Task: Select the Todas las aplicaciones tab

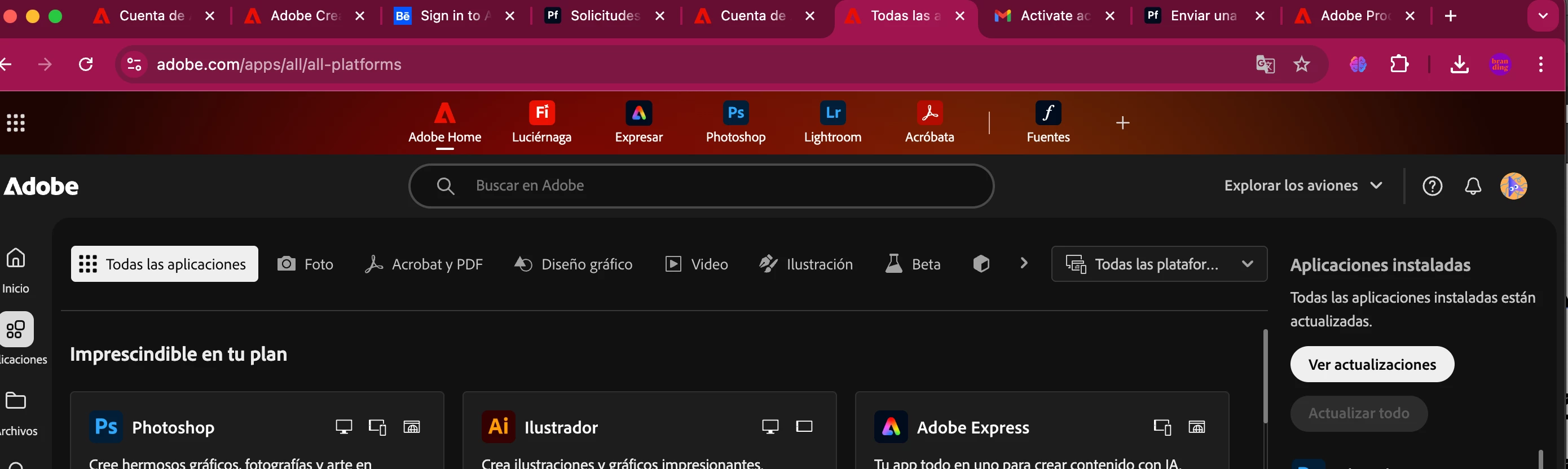Action: tap(164, 264)
